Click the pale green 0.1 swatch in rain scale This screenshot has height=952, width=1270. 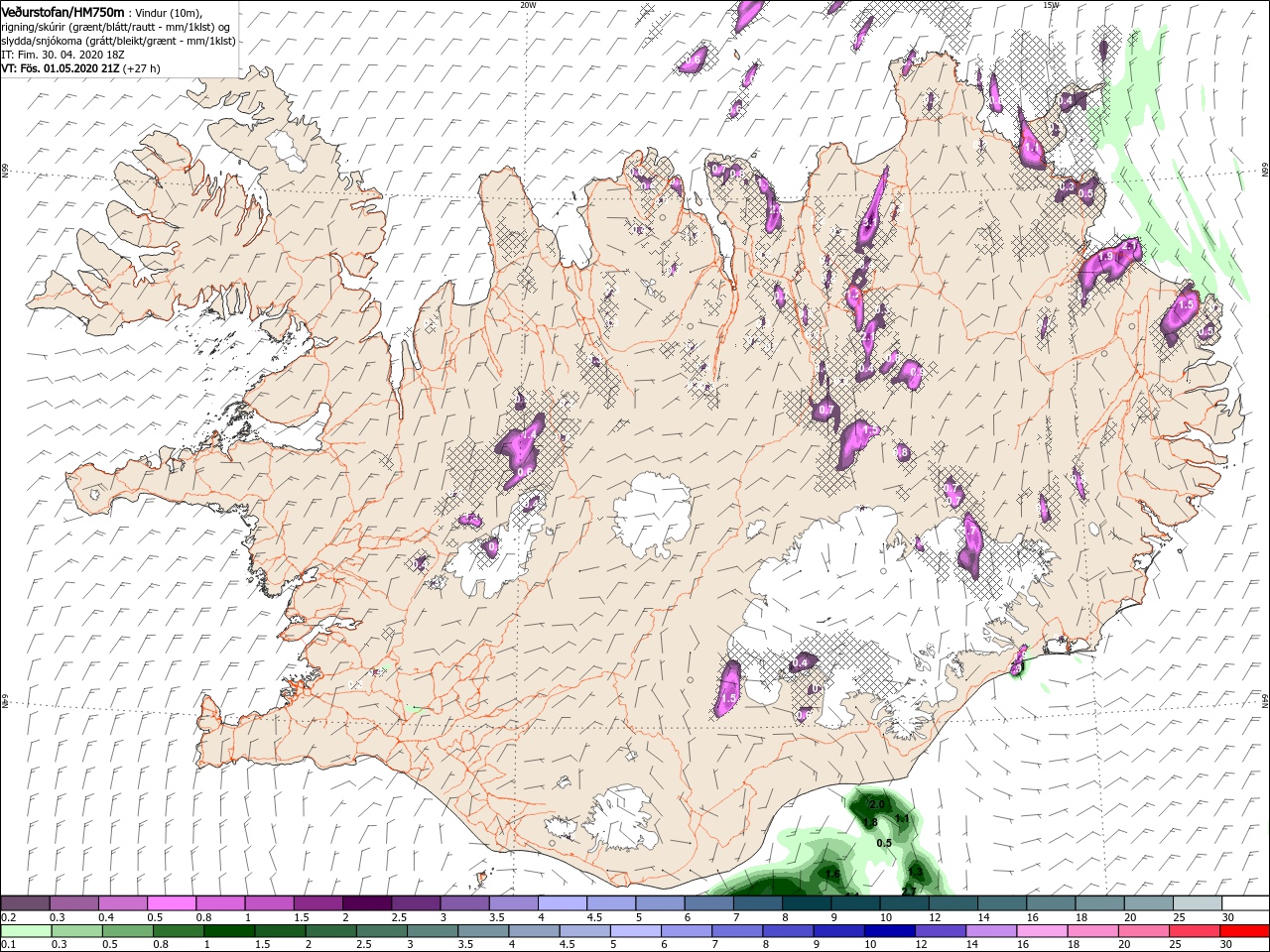click(25, 931)
